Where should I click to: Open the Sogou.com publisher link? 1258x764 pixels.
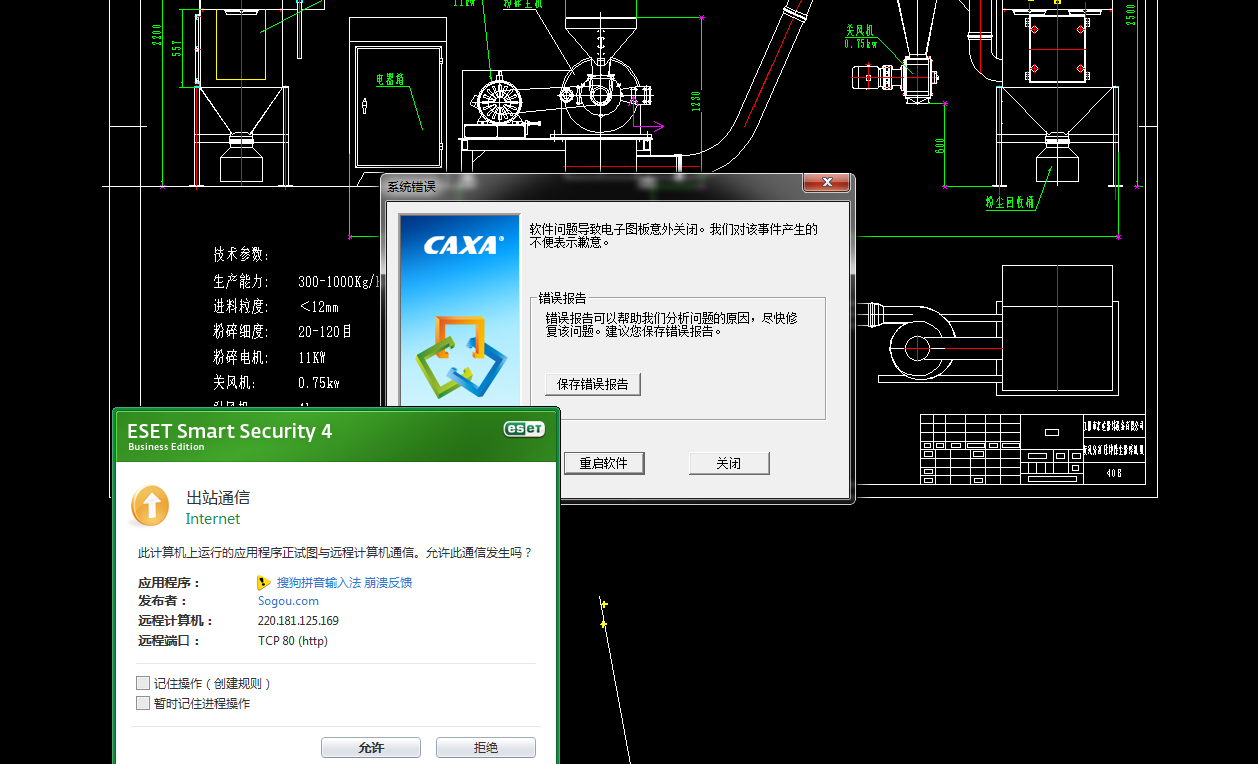pos(288,601)
